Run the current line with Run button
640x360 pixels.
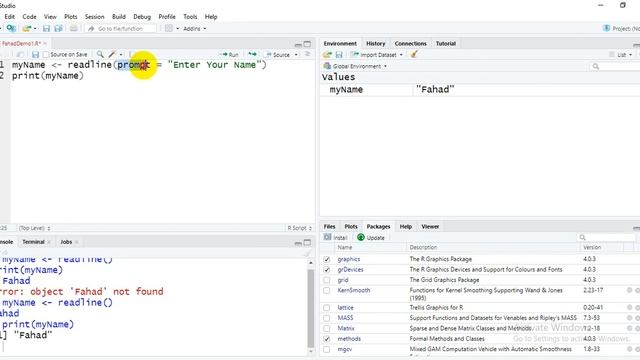pyautogui.click(x=229, y=54)
